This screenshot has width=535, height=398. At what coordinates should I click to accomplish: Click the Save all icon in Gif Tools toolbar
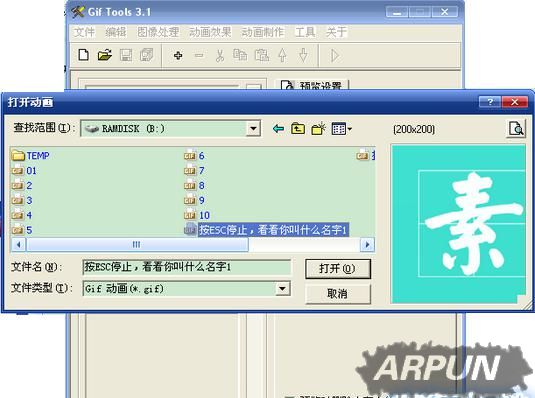click(x=147, y=55)
